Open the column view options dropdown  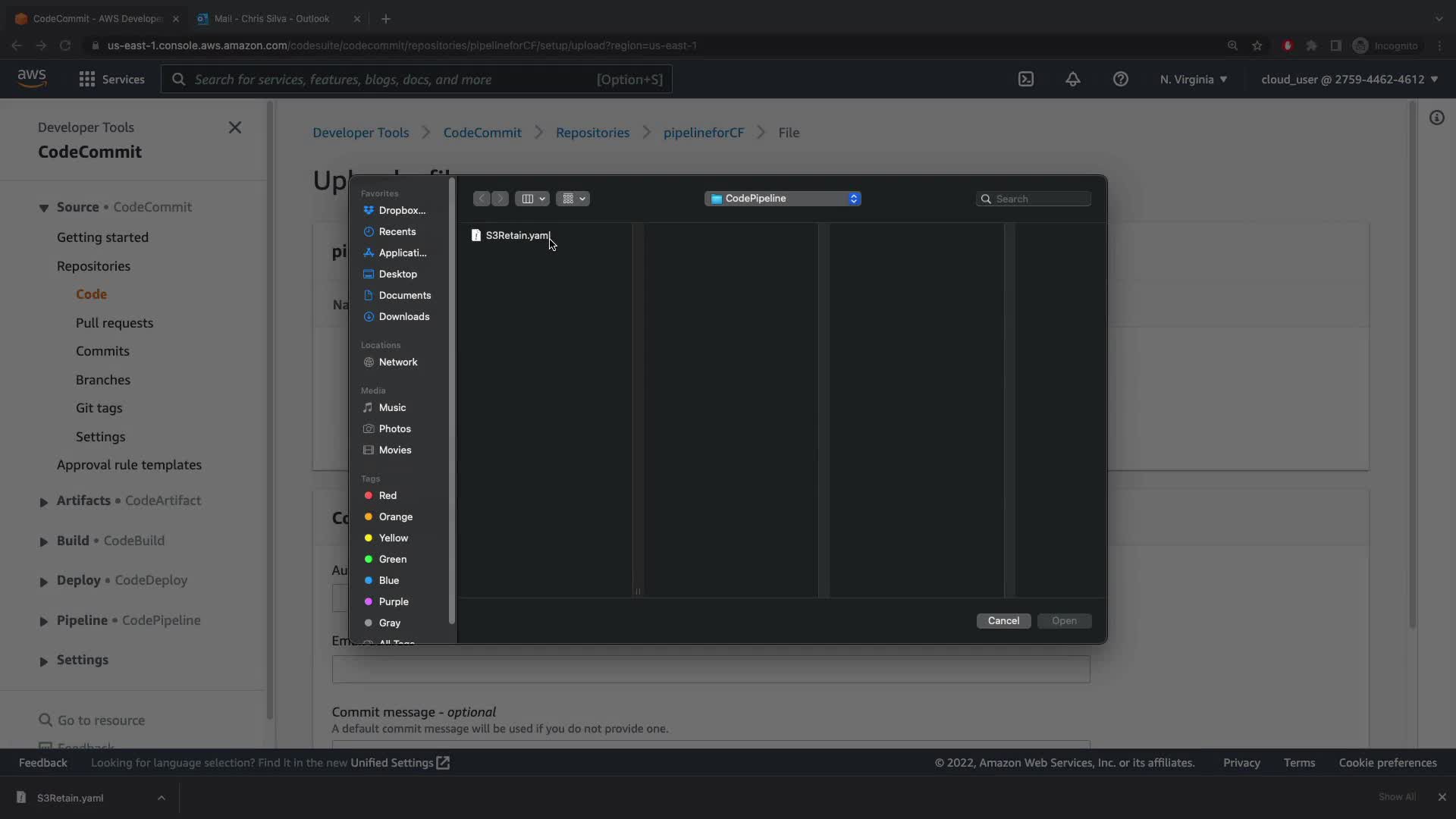[532, 199]
